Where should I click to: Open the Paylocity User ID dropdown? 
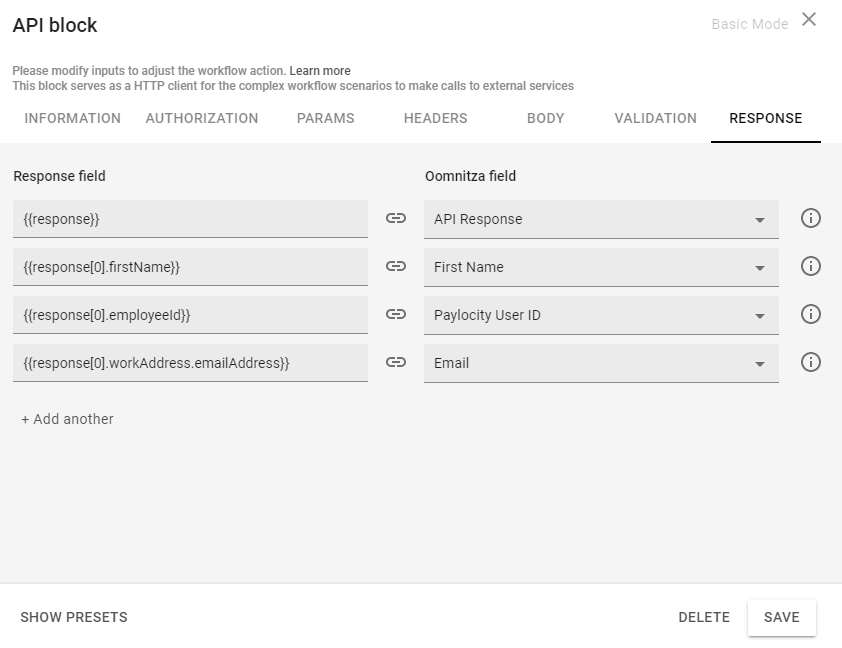pos(600,316)
